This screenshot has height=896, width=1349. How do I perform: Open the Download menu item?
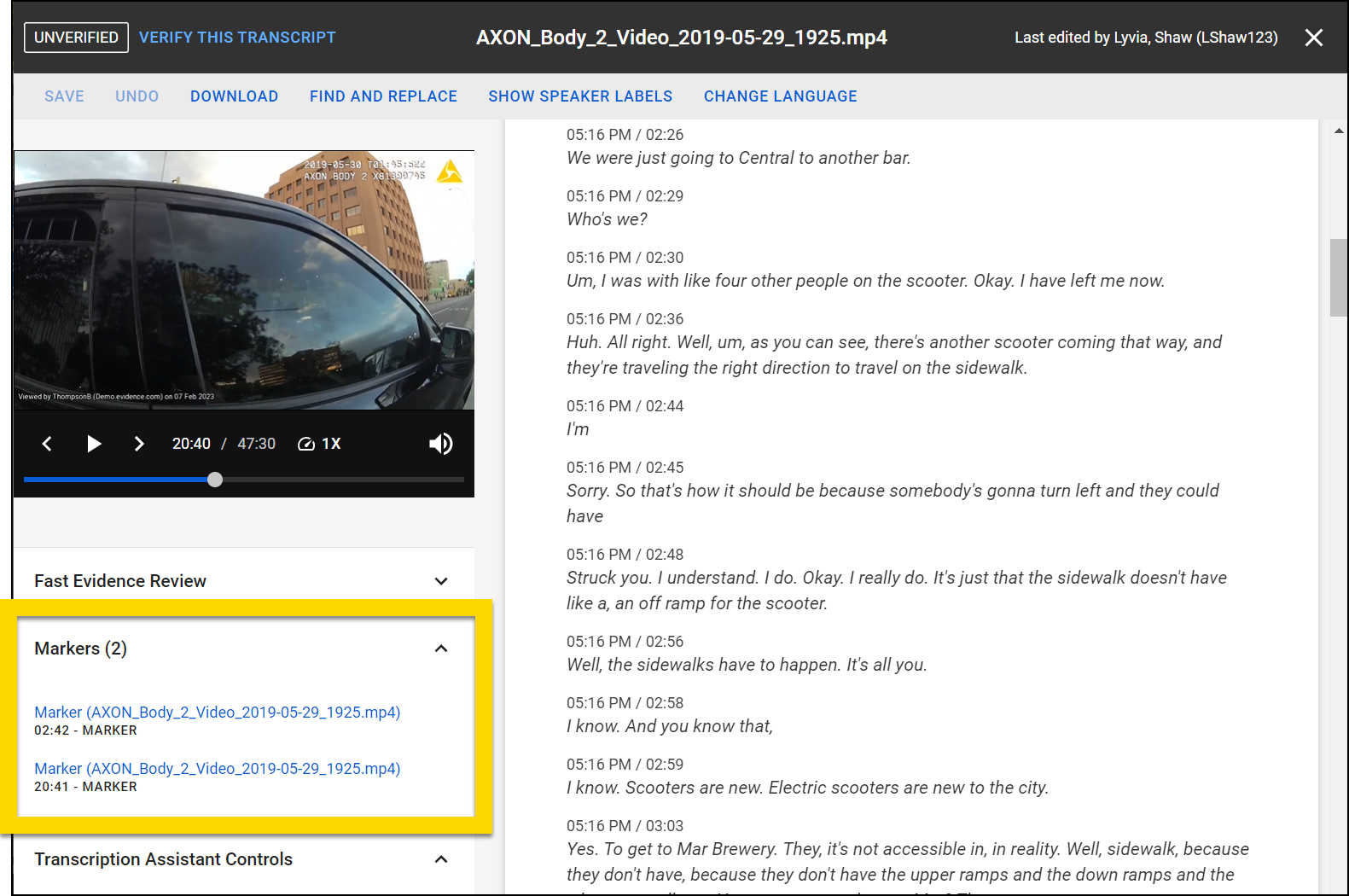(x=234, y=96)
